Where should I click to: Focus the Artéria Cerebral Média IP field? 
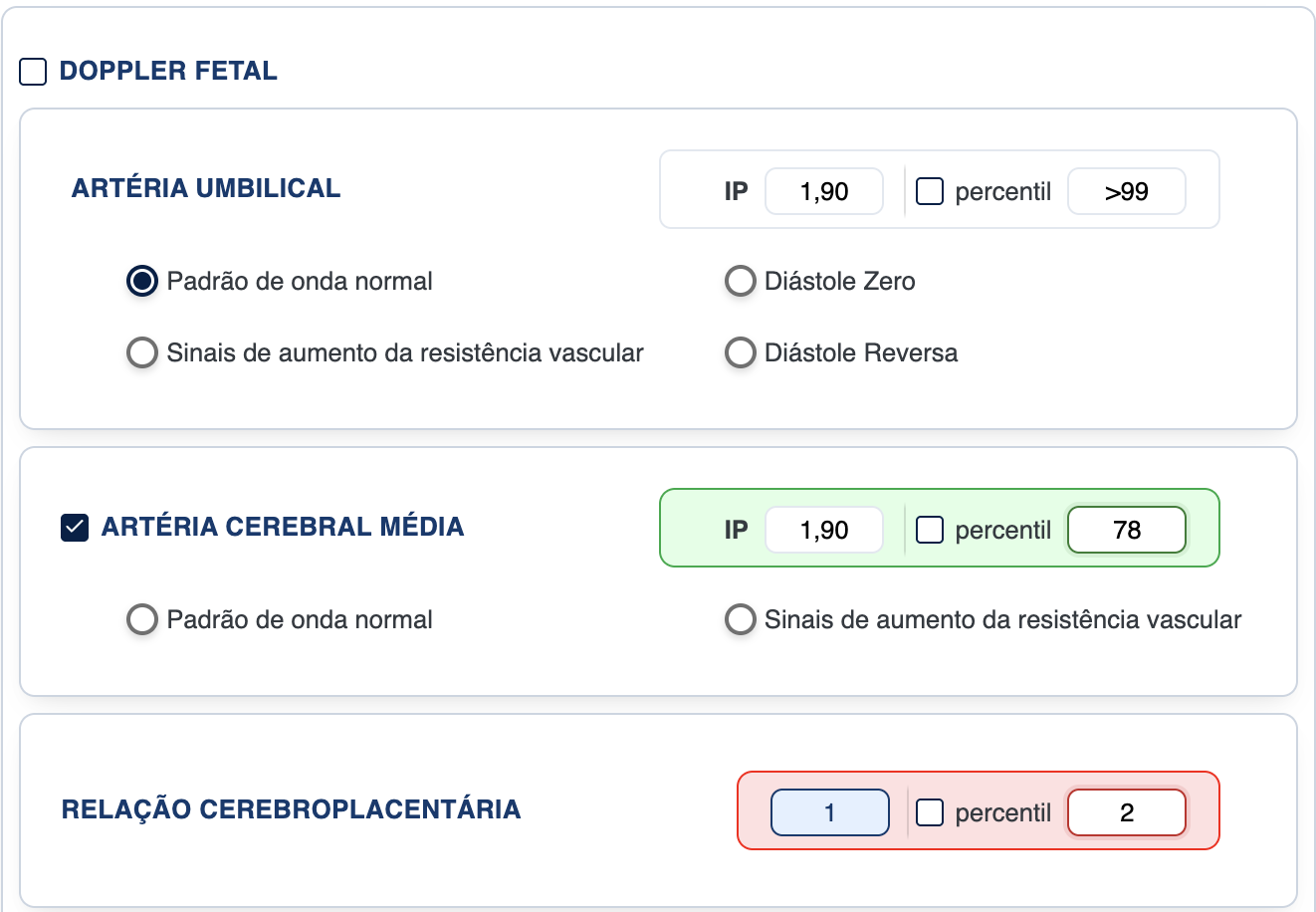point(823,530)
